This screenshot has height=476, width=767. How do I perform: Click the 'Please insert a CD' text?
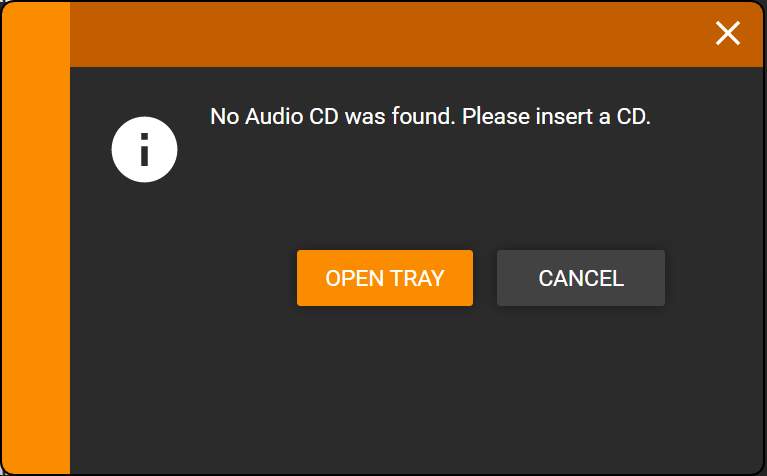click(x=556, y=116)
